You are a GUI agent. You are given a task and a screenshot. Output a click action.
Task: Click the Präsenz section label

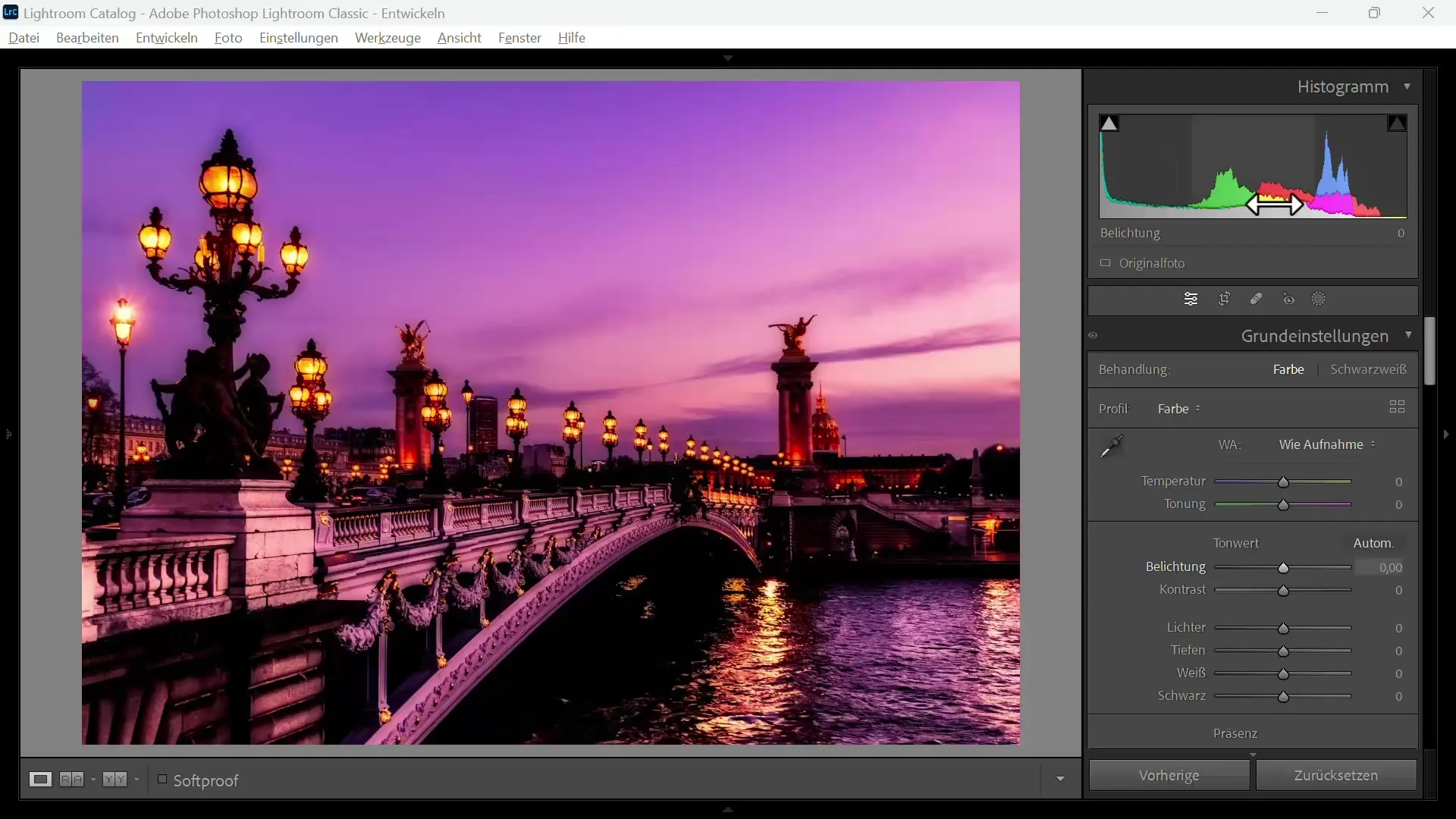1235,733
